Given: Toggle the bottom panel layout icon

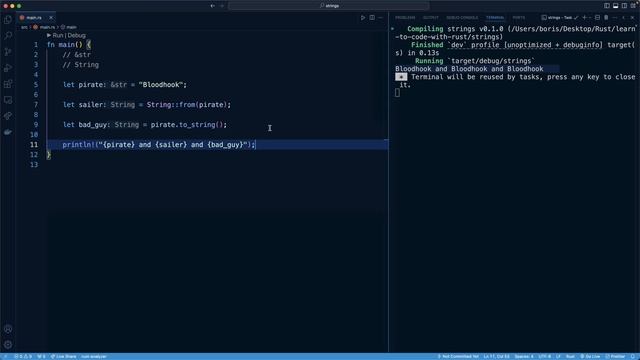Looking at the screenshot, I should pos(616,6).
